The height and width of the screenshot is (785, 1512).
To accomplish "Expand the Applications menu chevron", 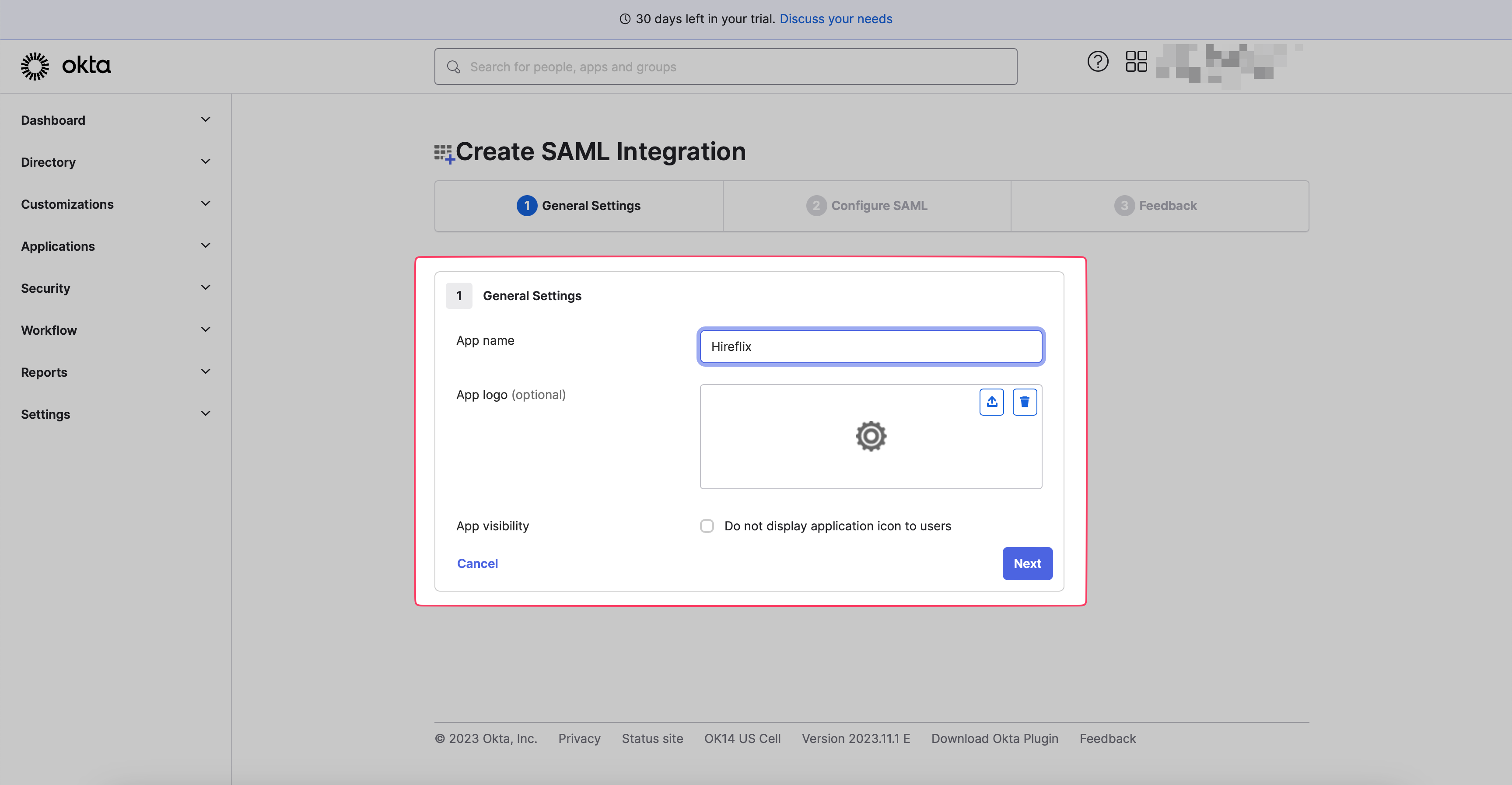I will pyautogui.click(x=206, y=245).
